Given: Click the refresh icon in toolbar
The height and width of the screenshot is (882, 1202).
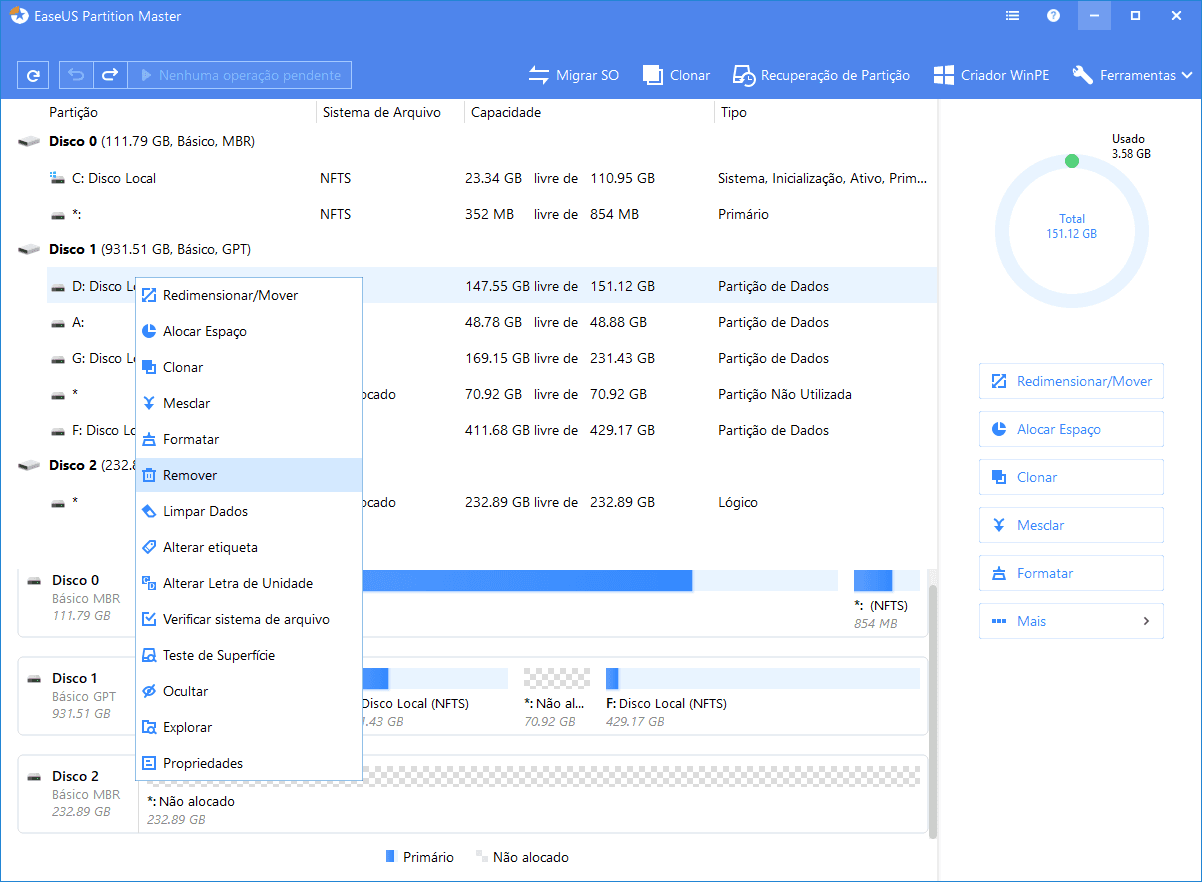Looking at the screenshot, I should [33, 75].
